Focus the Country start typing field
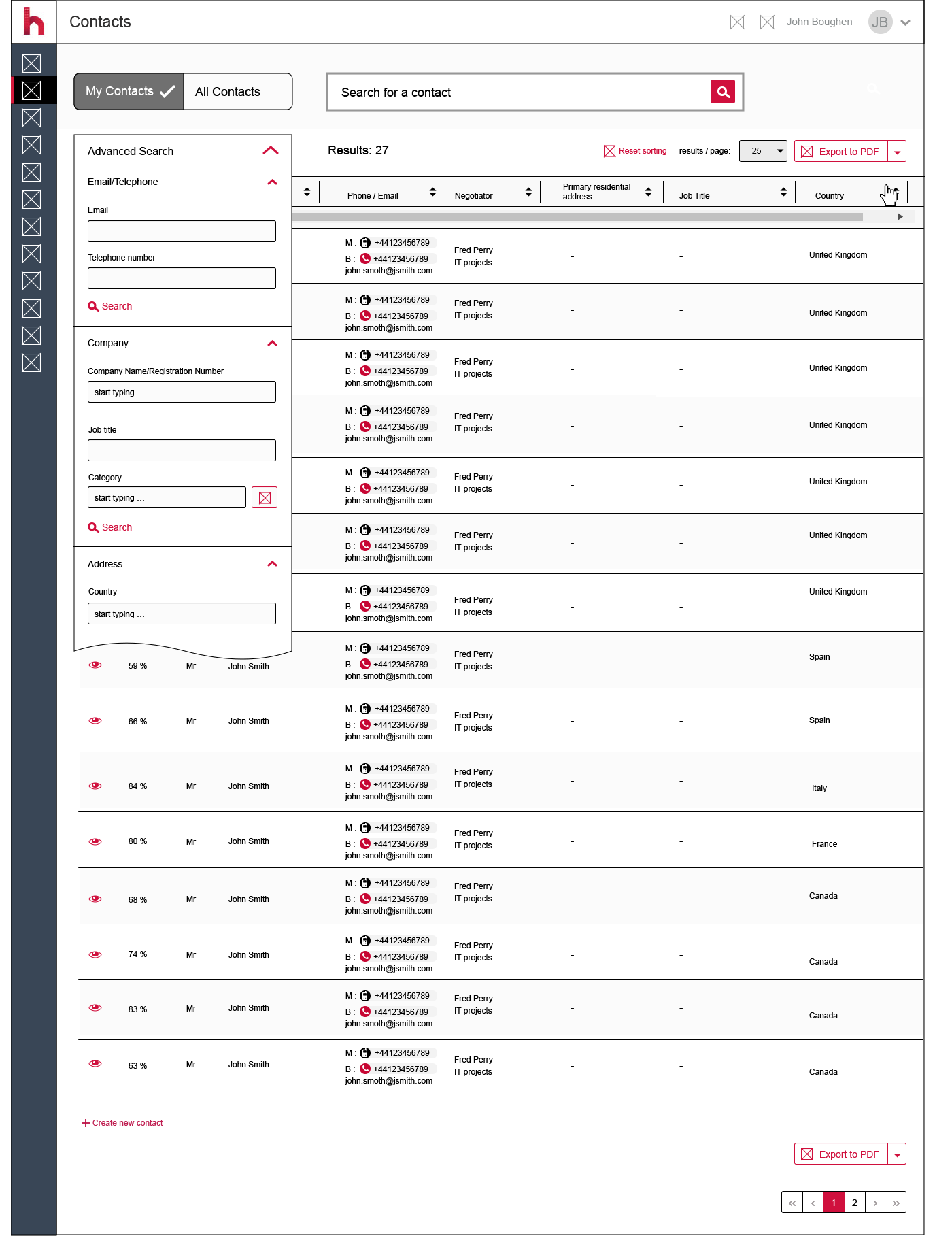 click(x=182, y=614)
